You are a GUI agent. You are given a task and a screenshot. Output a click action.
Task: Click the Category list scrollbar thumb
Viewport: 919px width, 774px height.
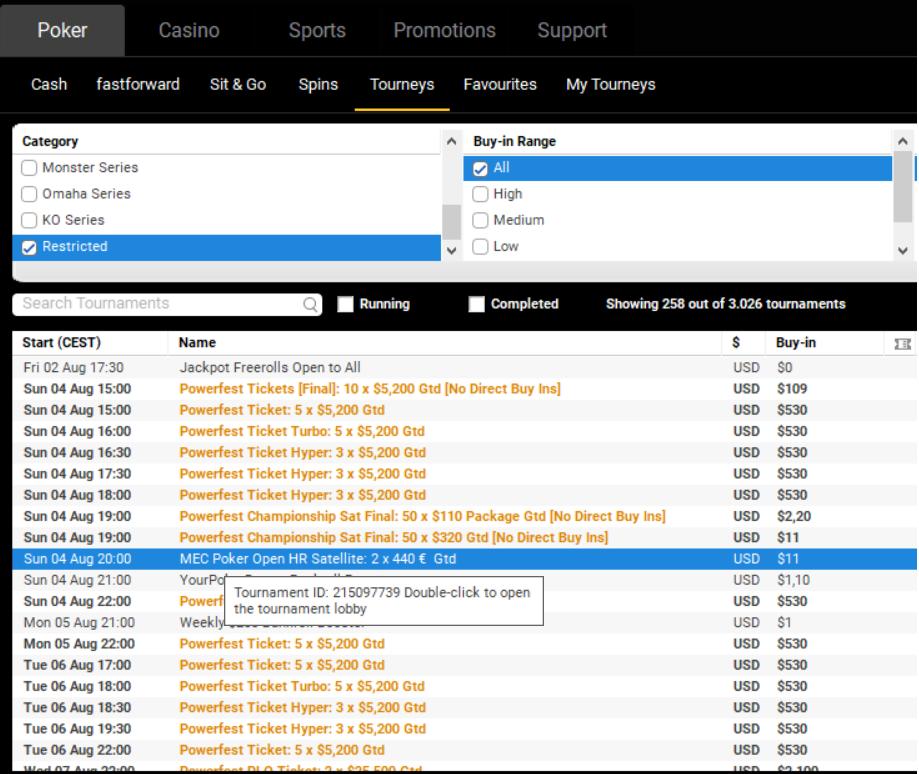[x=451, y=222]
